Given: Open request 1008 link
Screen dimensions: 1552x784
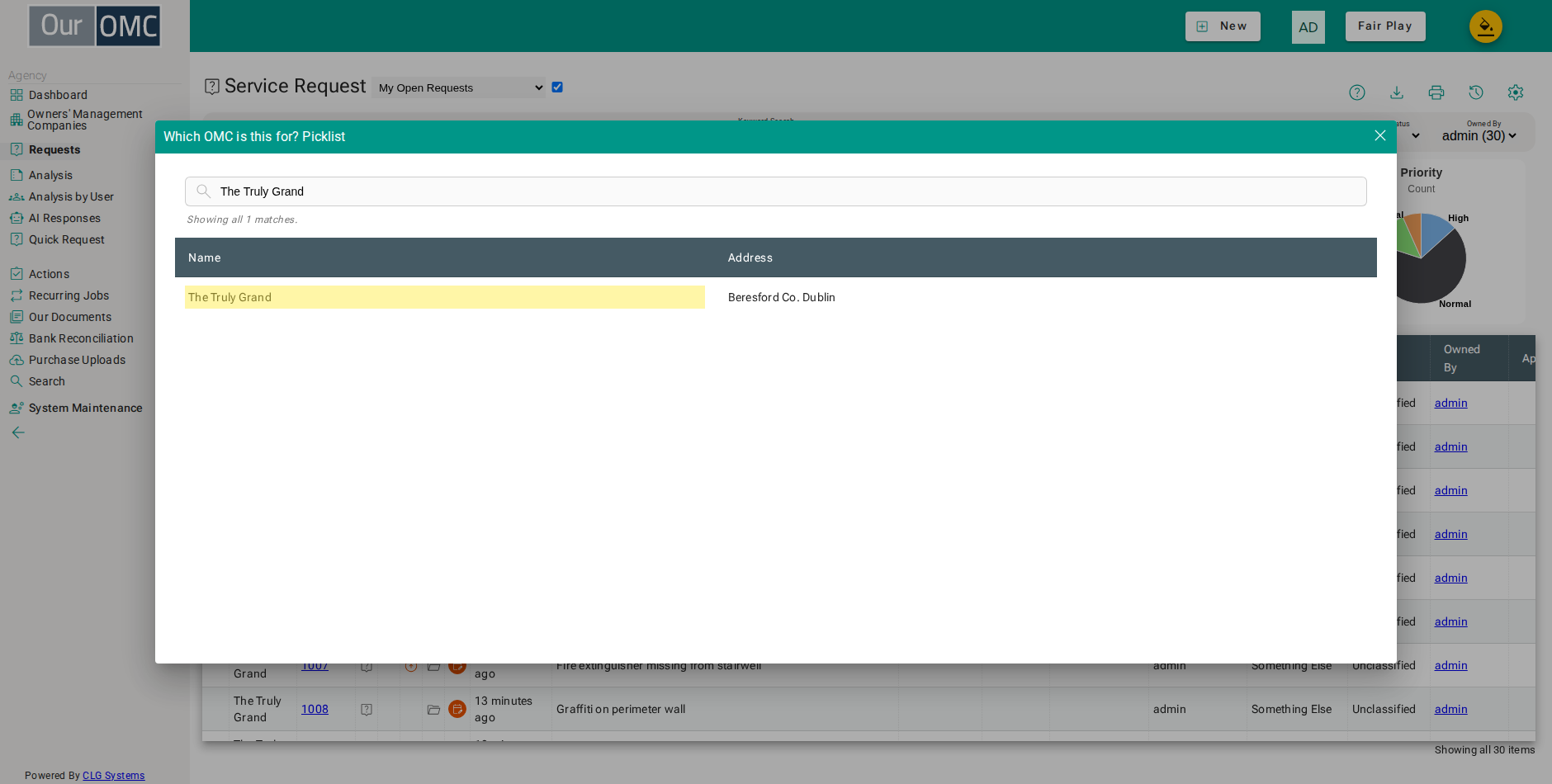Looking at the screenshot, I should pos(315,709).
